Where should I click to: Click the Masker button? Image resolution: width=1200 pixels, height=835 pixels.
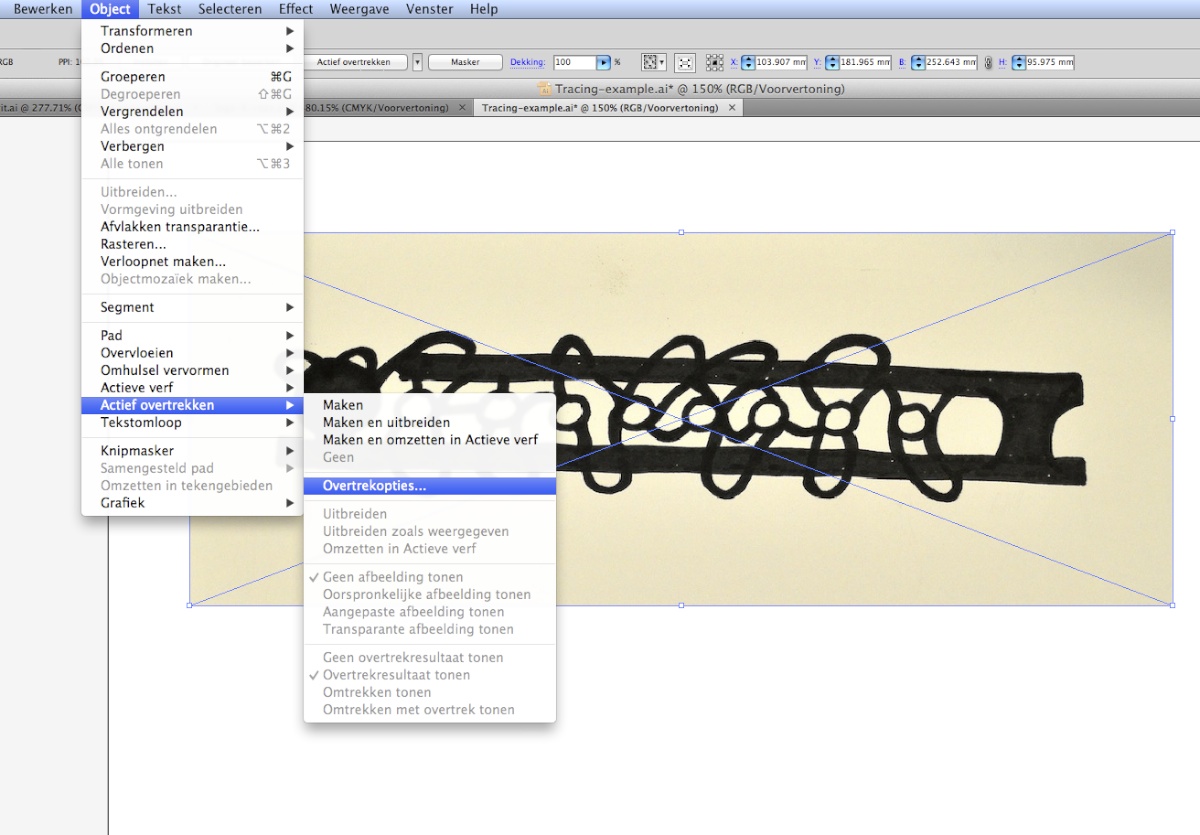pos(465,62)
